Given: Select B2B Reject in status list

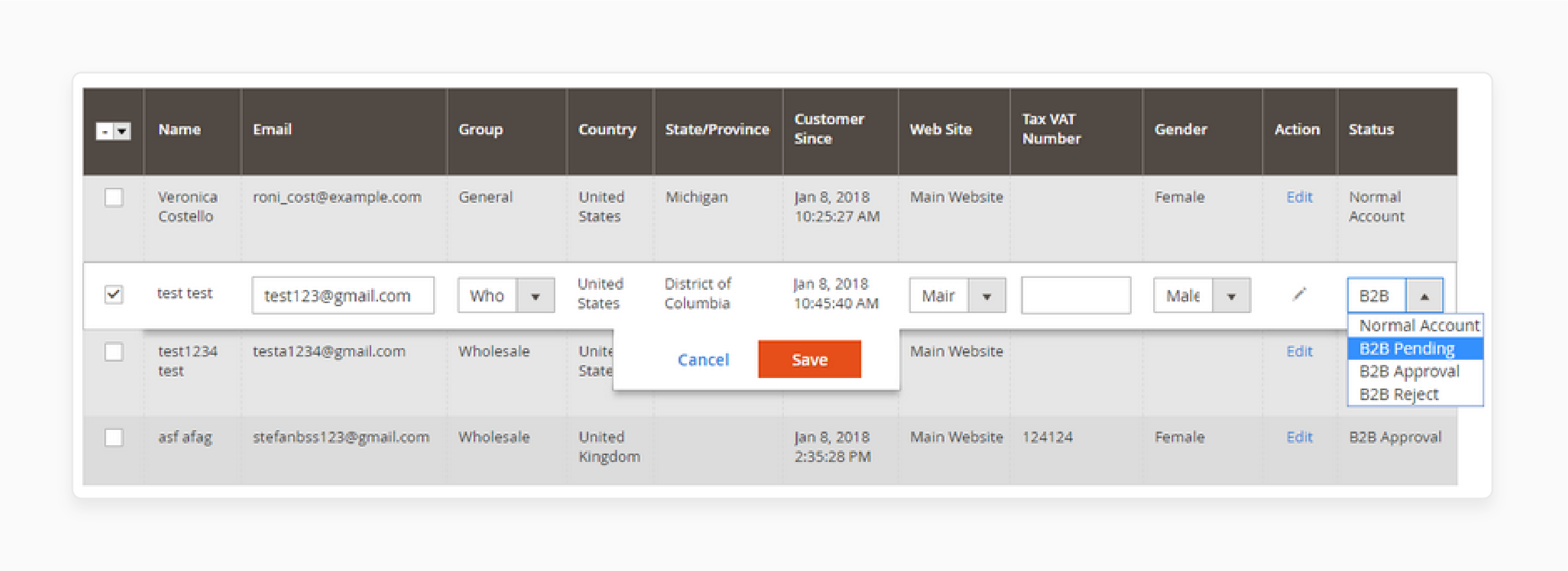Looking at the screenshot, I should [x=1416, y=394].
